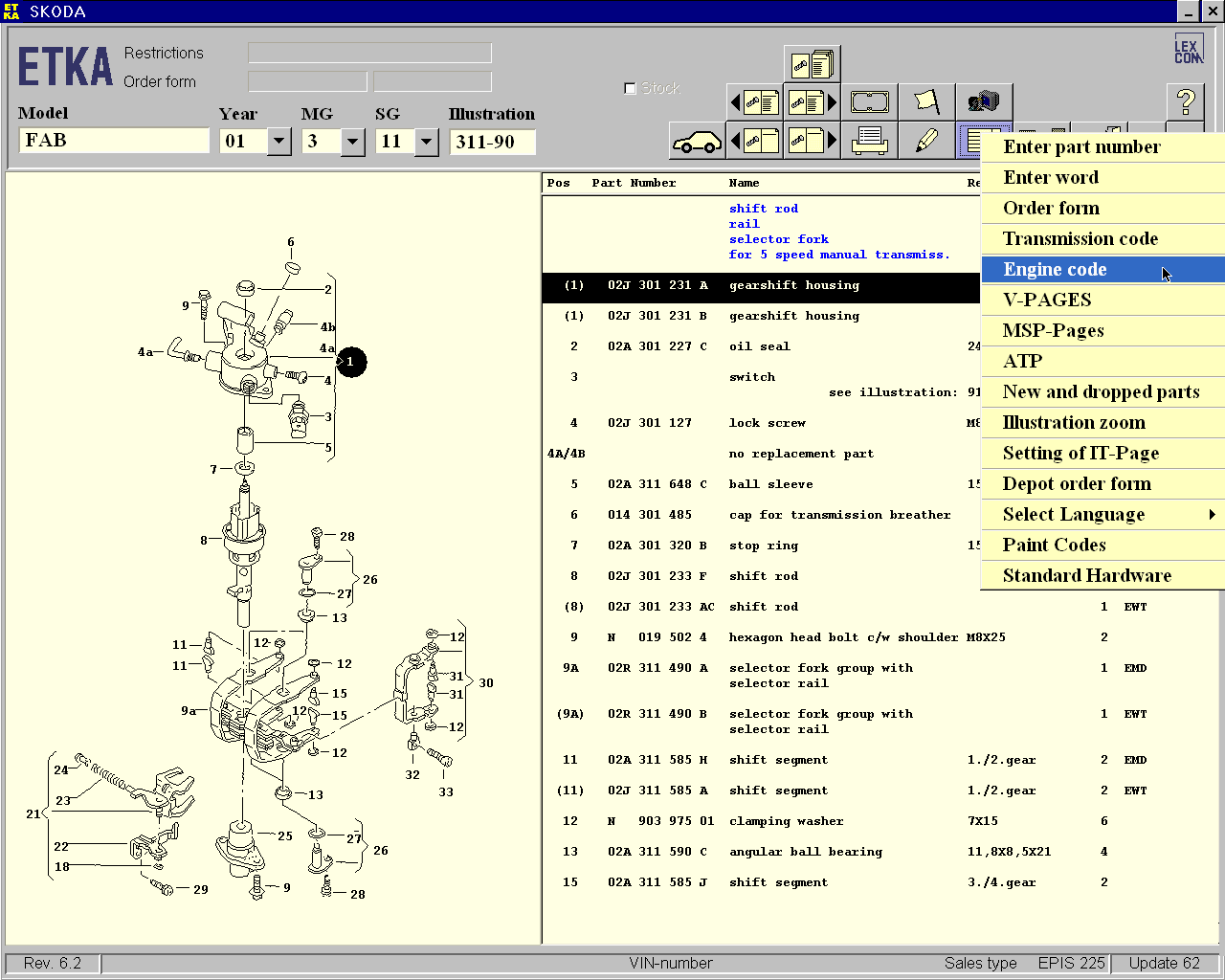Click the Year field showing 01
The height and width of the screenshot is (980, 1225).
(244, 142)
